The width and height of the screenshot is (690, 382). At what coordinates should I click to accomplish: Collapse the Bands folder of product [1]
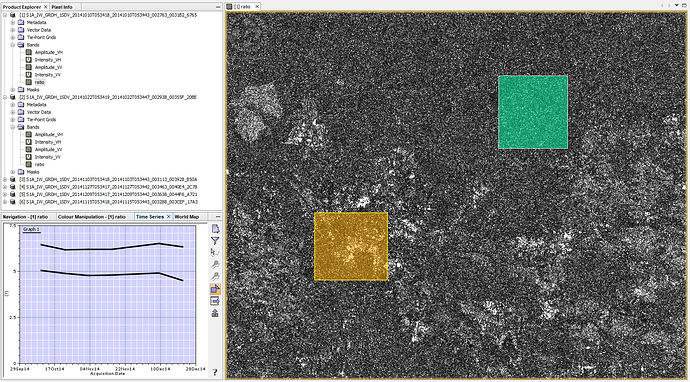[x=13, y=45]
